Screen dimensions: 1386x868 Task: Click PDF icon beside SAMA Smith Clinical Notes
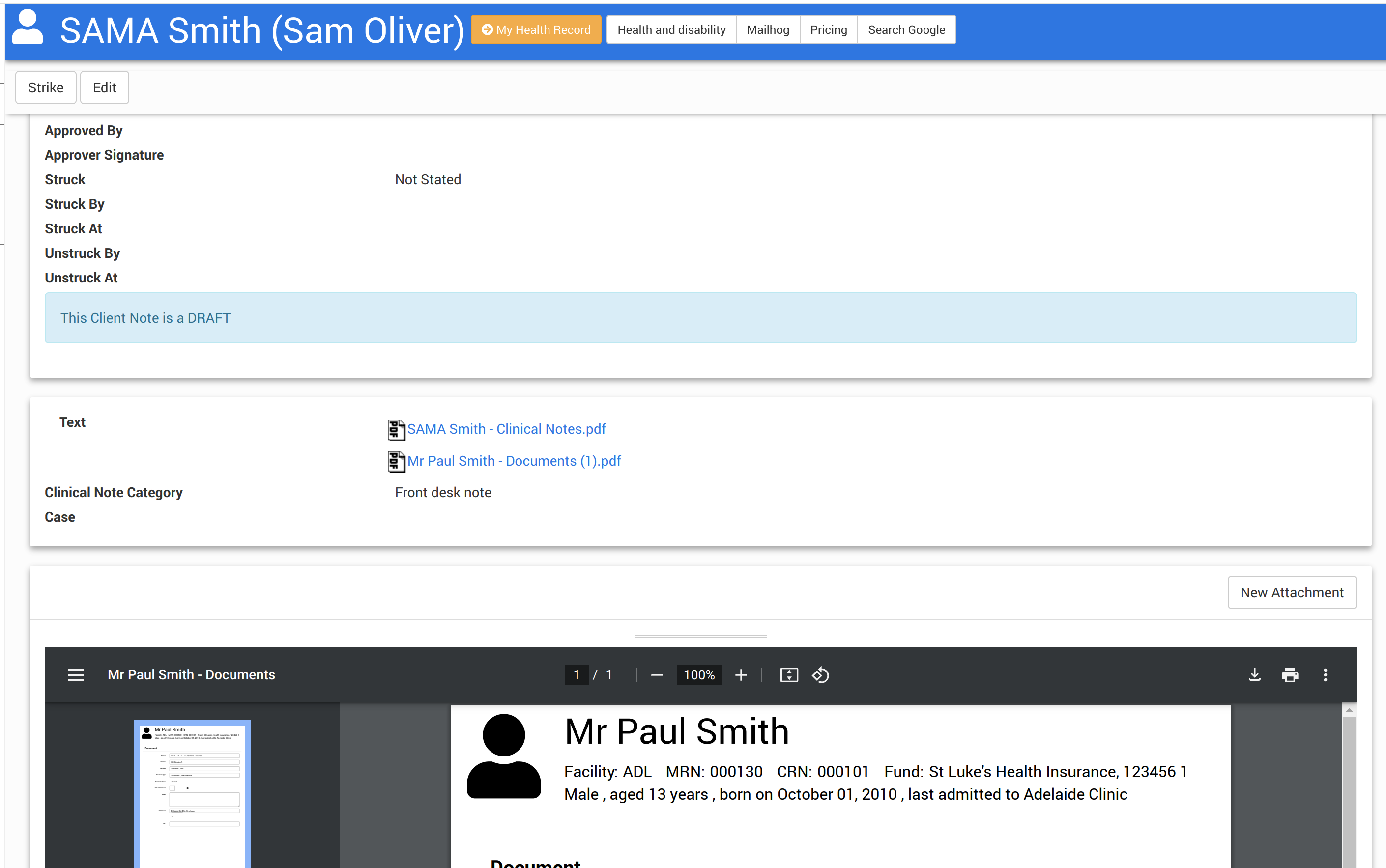pos(396,429)
